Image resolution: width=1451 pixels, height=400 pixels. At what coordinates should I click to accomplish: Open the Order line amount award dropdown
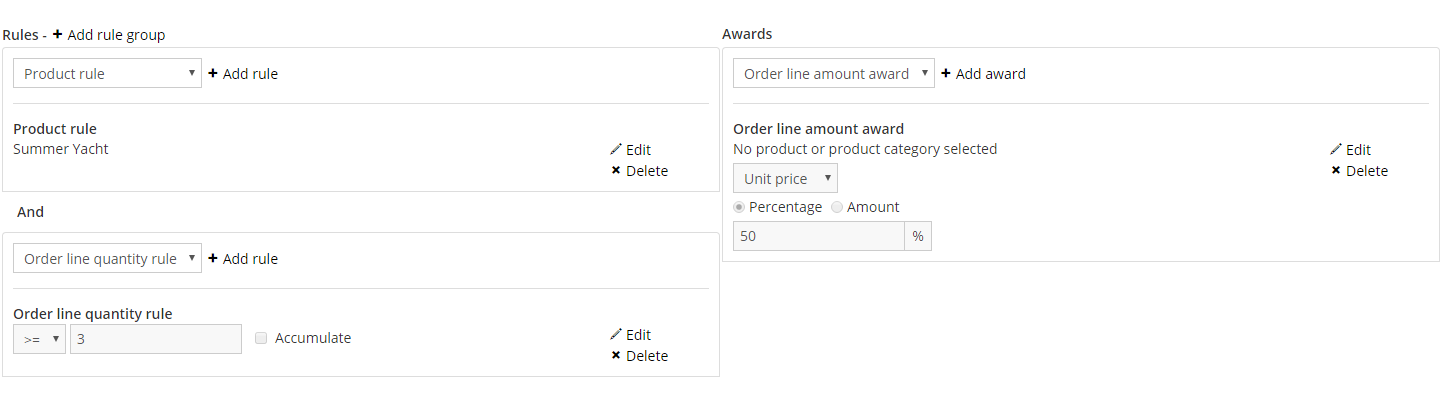(834, 73)
